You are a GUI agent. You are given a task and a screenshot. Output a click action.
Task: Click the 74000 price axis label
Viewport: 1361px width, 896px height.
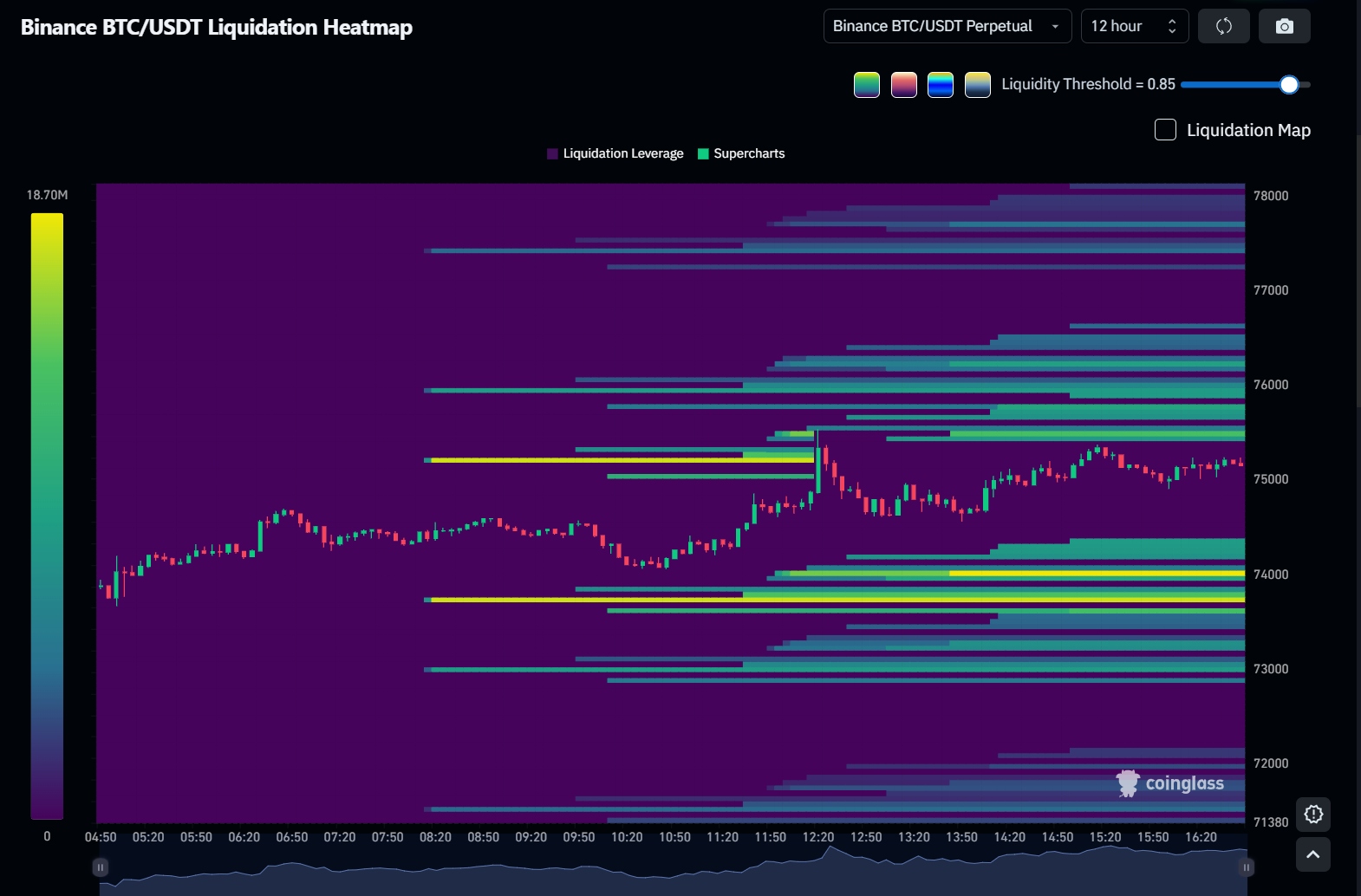pos(1271,575)
